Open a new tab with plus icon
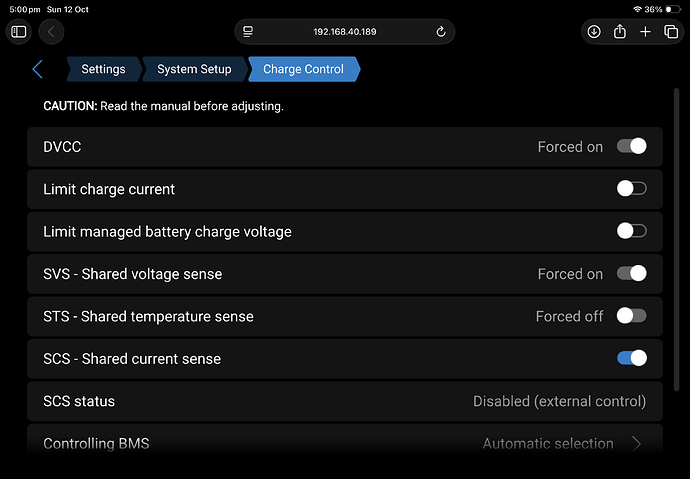Image resolution: width=690 pixels, height=479 pixels. pyautogui.click(x=645, y=32)
